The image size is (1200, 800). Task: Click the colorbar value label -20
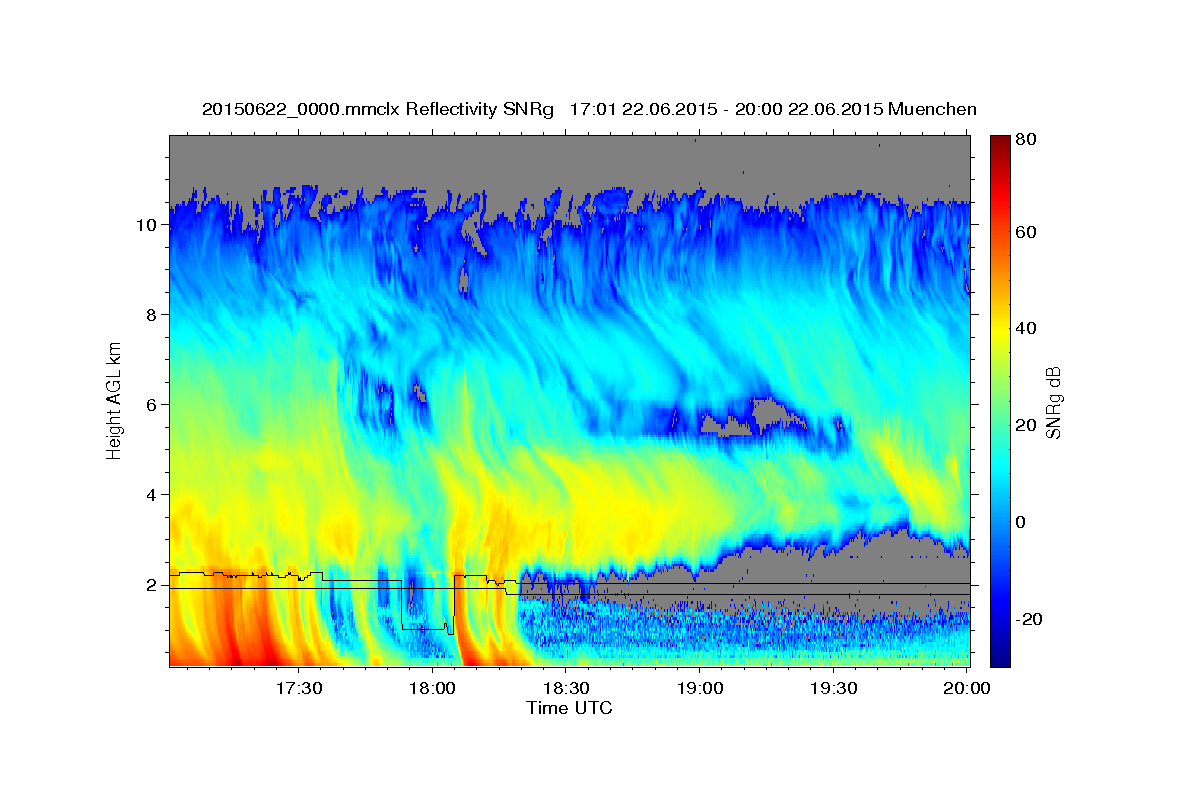1030,619
